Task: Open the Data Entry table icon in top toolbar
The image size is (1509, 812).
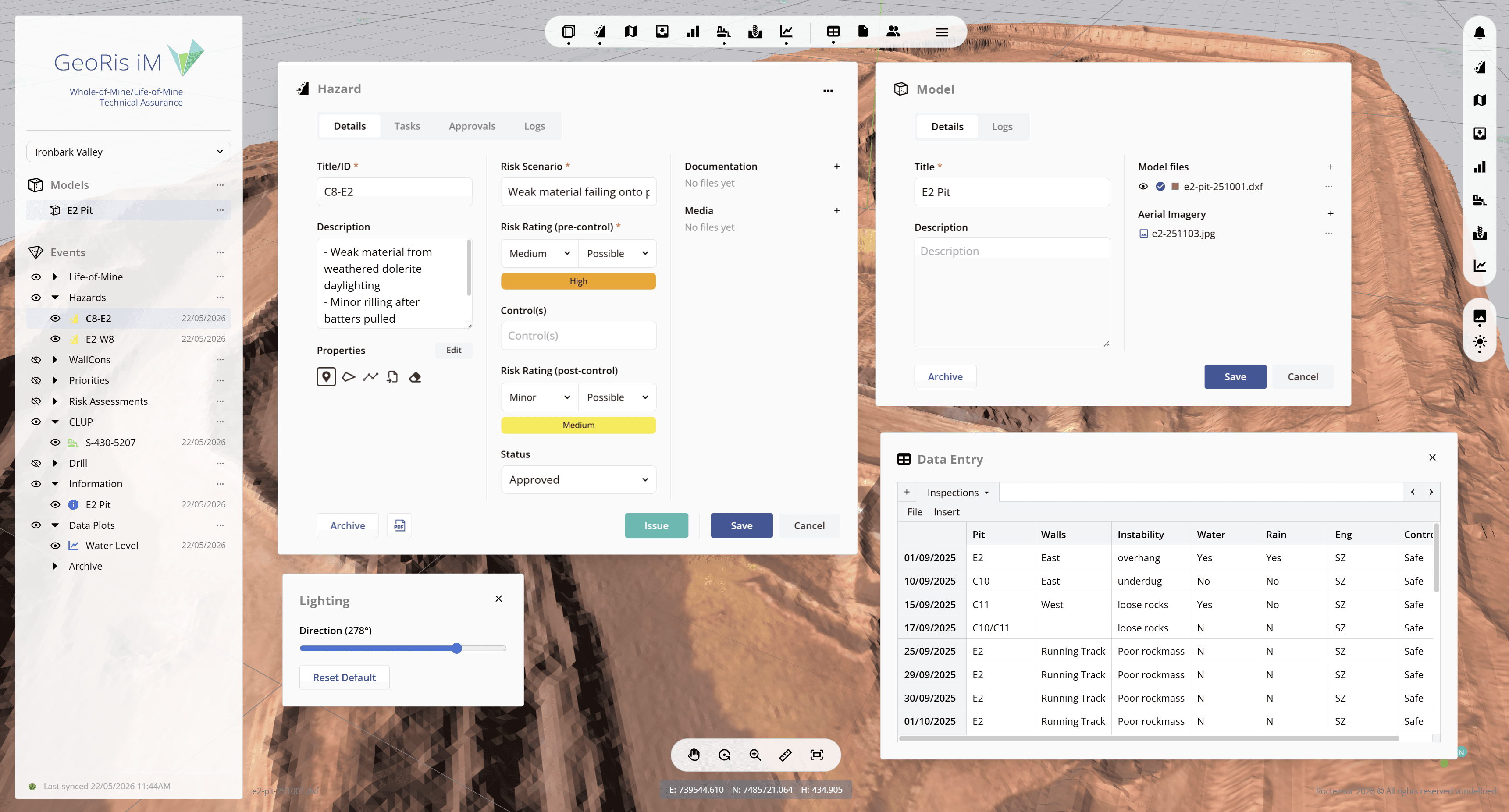Action: pyautogui.click(x=833, y=32)
